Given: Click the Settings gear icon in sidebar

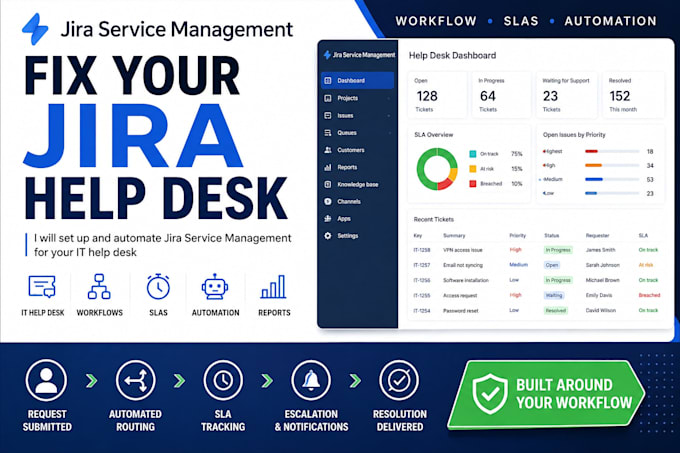Looking at the screenshot, I should (x=328, y=236).
